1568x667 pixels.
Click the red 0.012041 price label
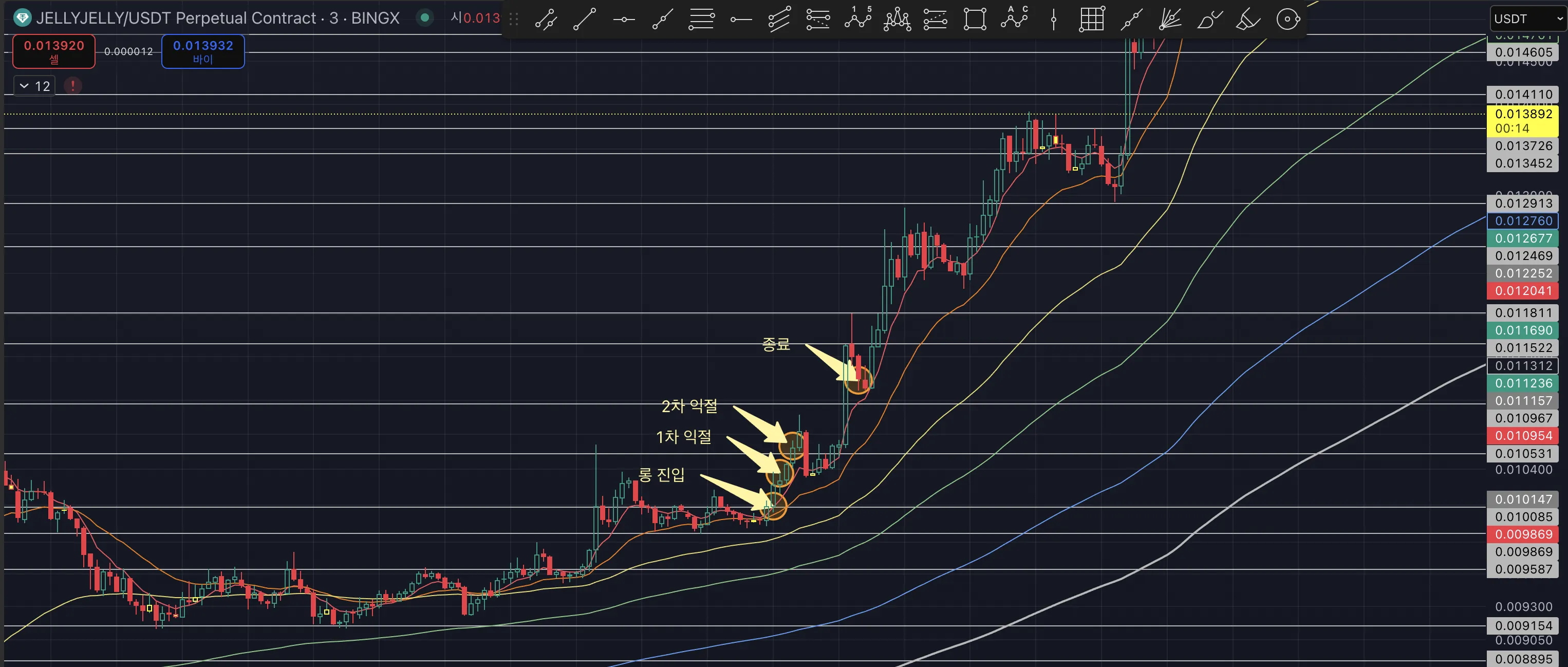(x=1522, y=290)
